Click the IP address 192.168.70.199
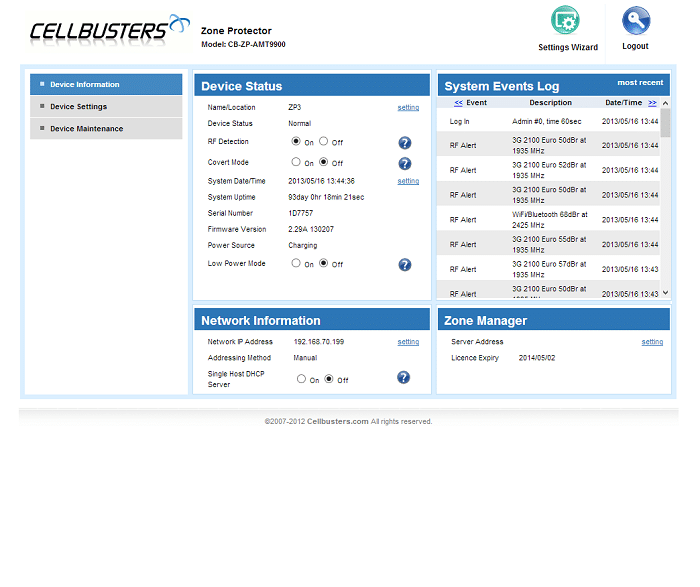 (x=319, y=342)
